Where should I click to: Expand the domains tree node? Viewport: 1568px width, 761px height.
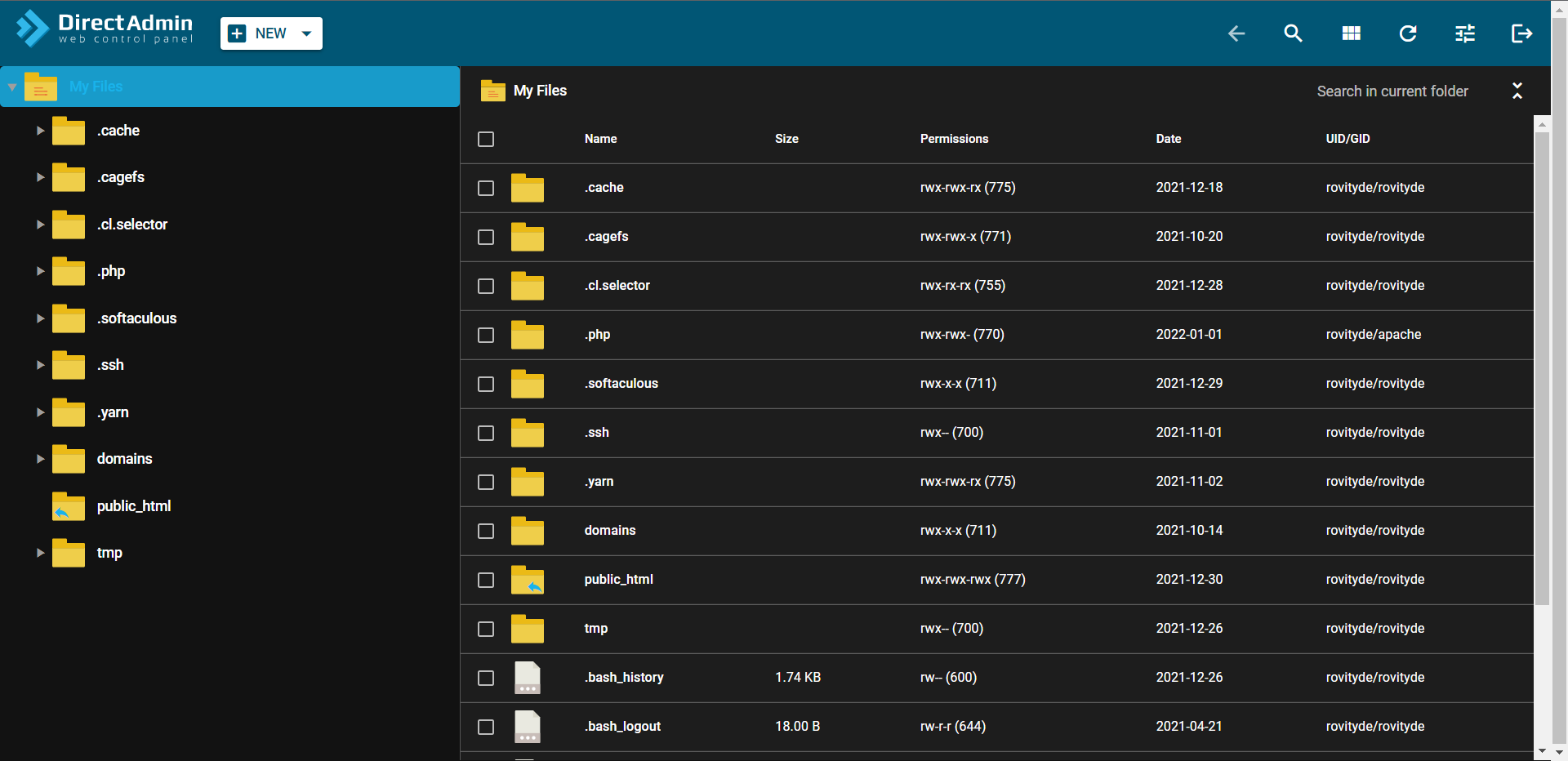pyautogui.click(x=40, y=459)
